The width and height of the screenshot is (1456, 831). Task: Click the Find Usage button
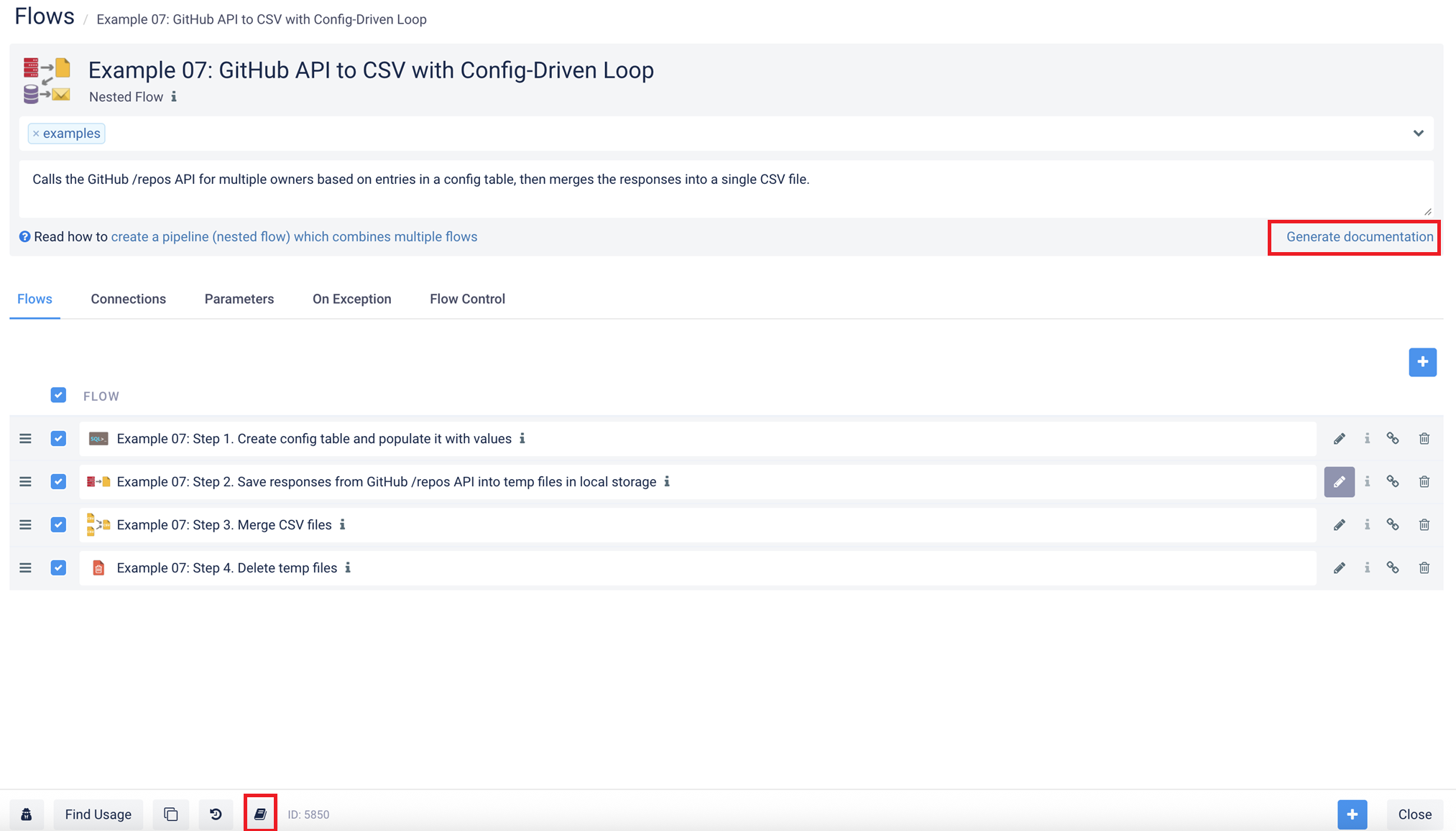click(98, 814)
